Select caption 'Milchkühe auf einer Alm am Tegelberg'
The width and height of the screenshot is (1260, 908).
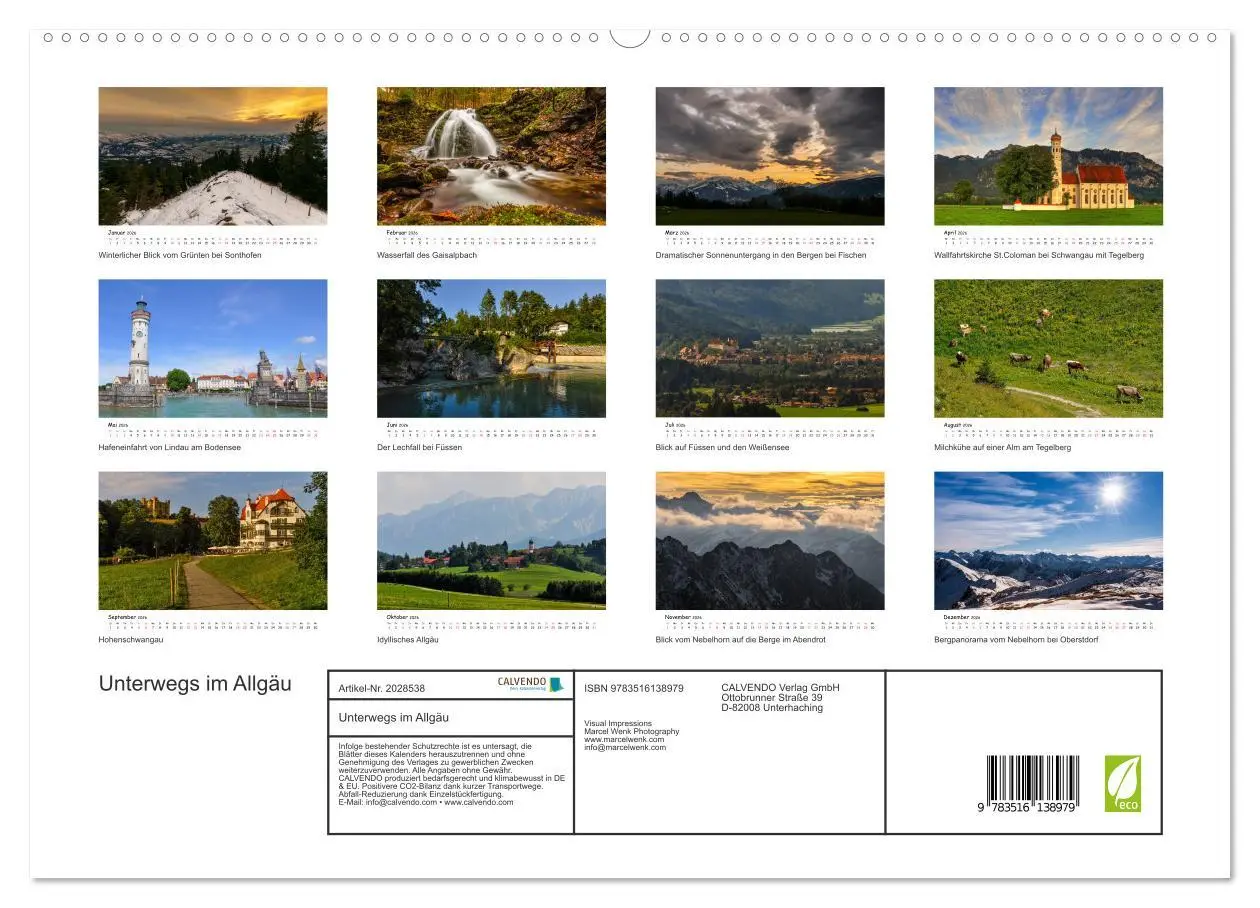coord(1003,447)
